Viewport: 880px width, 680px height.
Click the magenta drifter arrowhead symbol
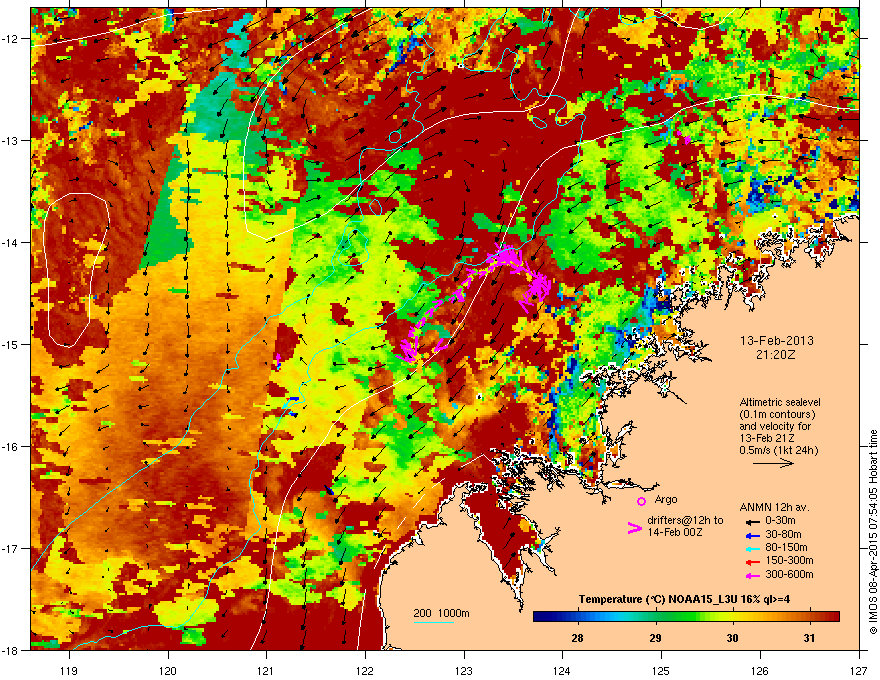pos(634,528)
